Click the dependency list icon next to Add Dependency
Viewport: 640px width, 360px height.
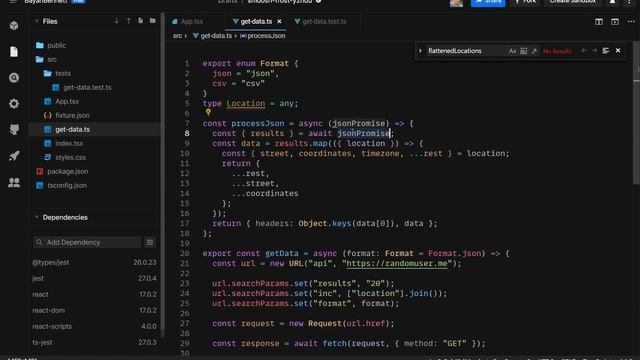150,242
